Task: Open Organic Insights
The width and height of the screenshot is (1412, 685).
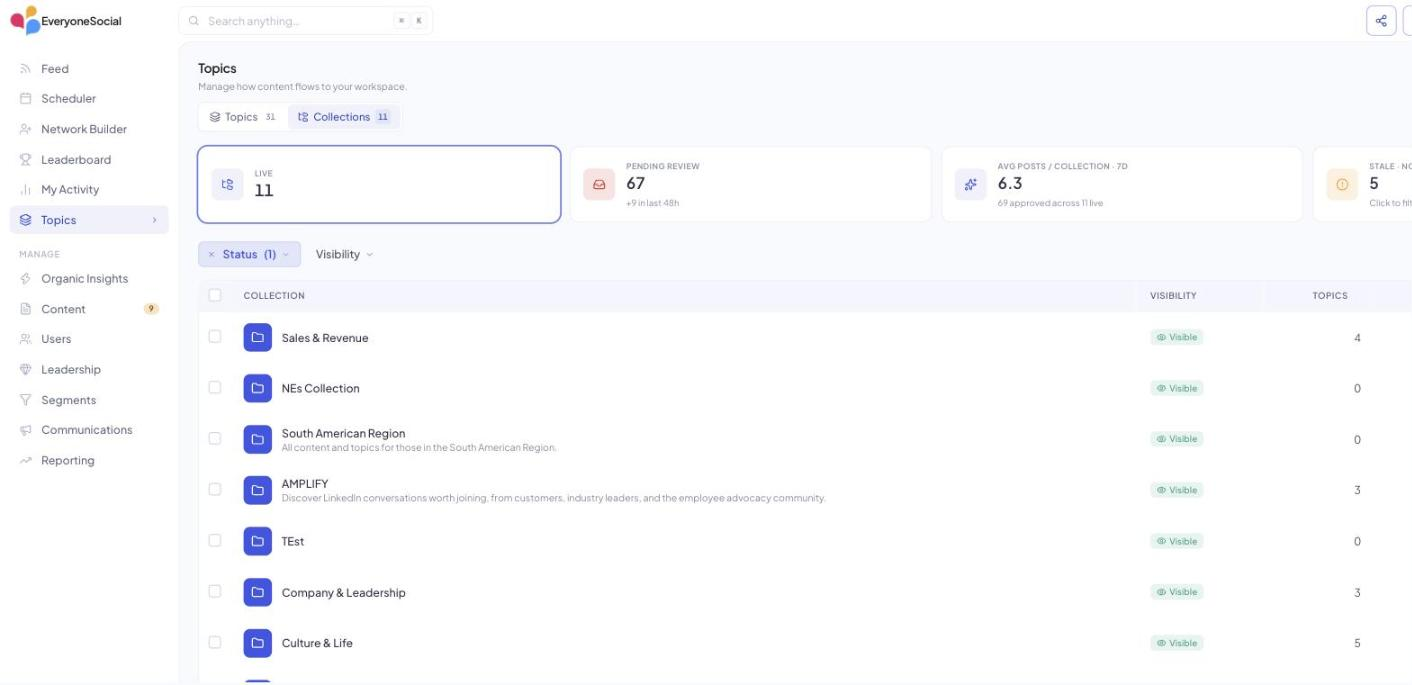Action: (85, 279)
